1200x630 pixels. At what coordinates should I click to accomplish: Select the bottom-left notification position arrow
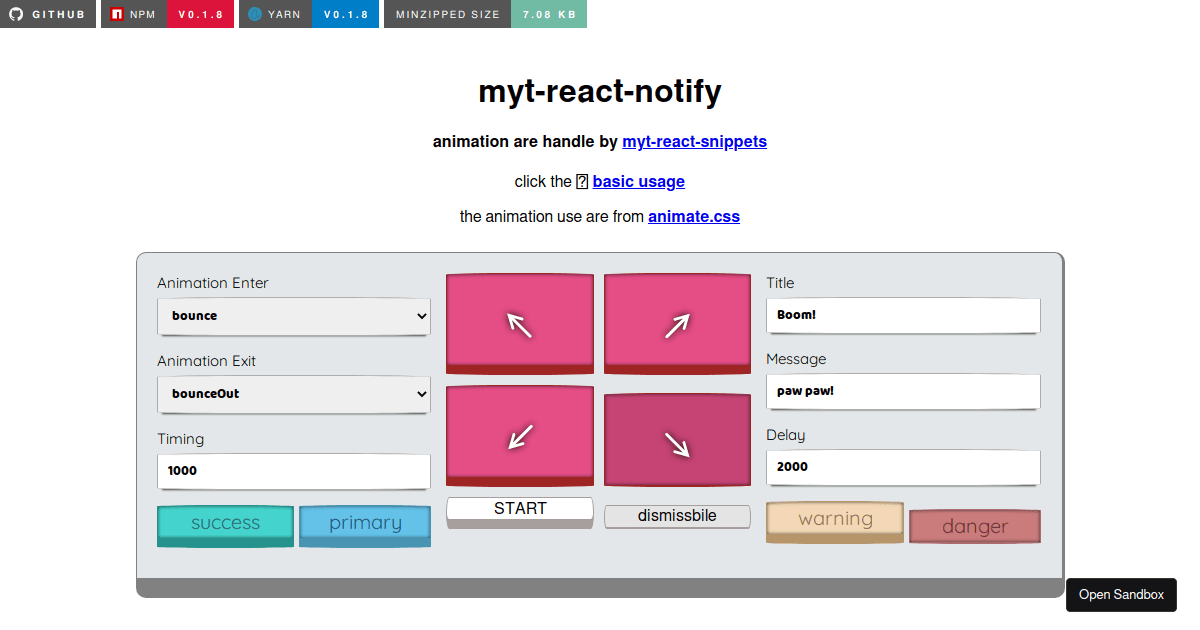point(519,435)
